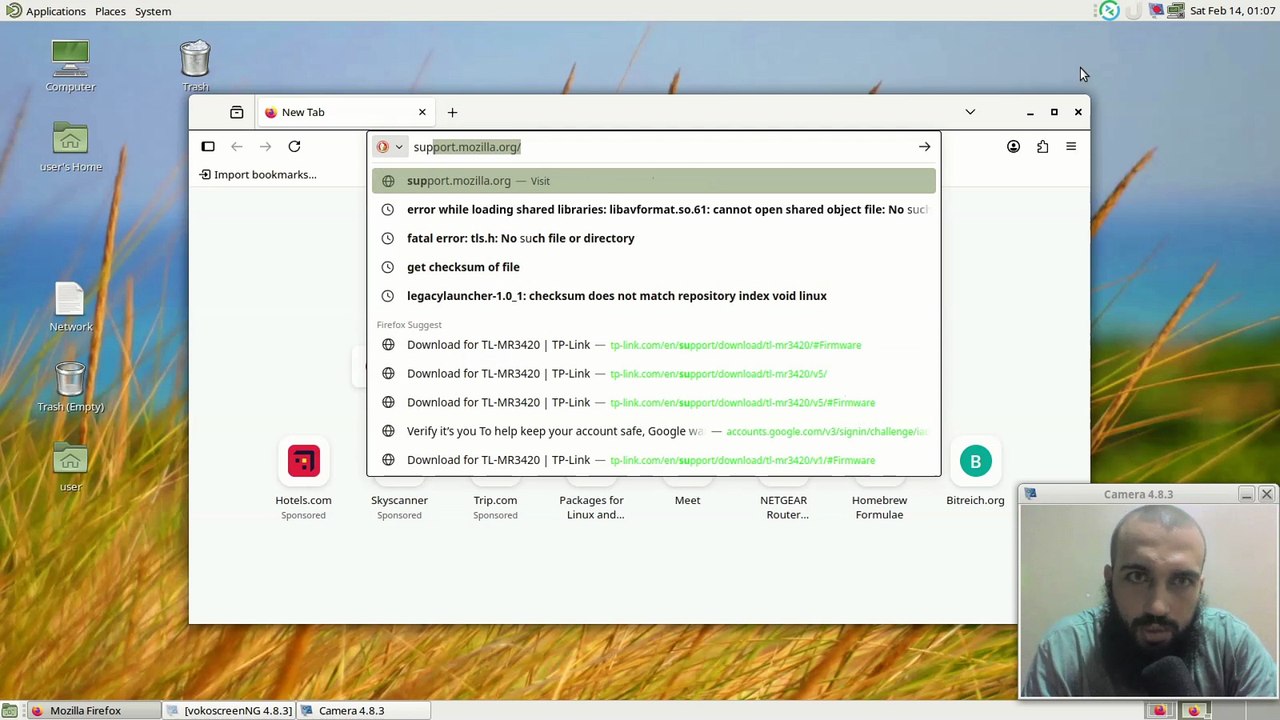Open the search engine selector dropdown

[x=389, y=147]
